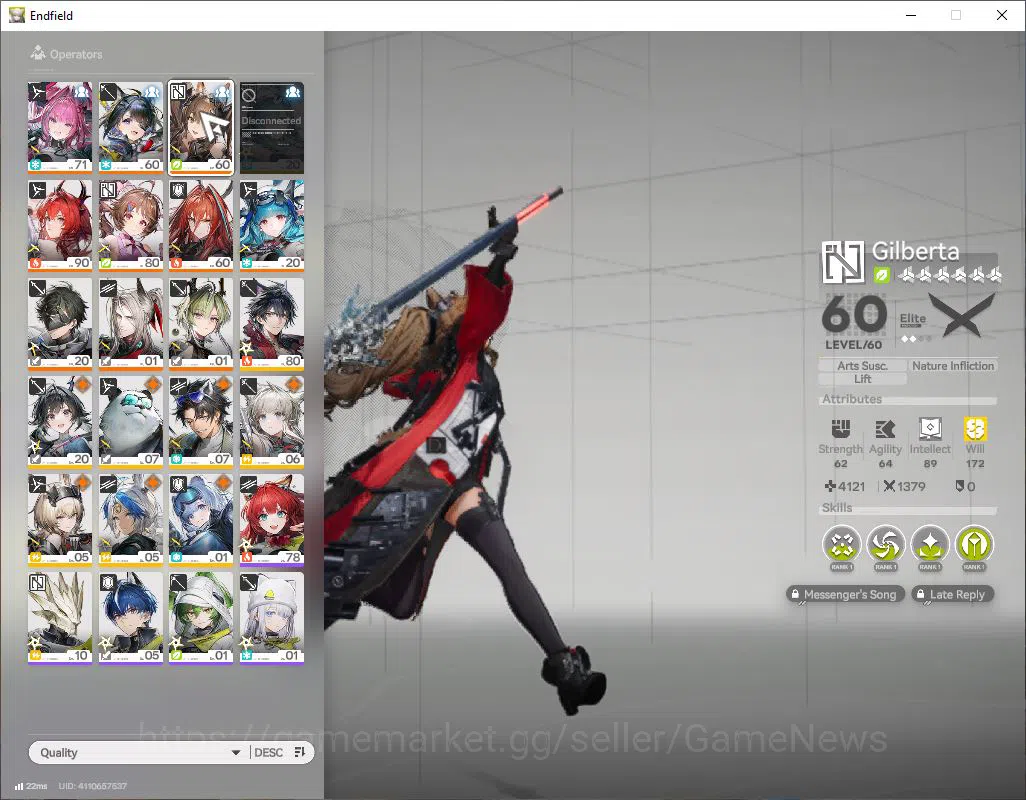Viewport: 1026px width, 800px height.
Task: Select the red-haired fox-eared operator level 78
Action: click(272, 519)
